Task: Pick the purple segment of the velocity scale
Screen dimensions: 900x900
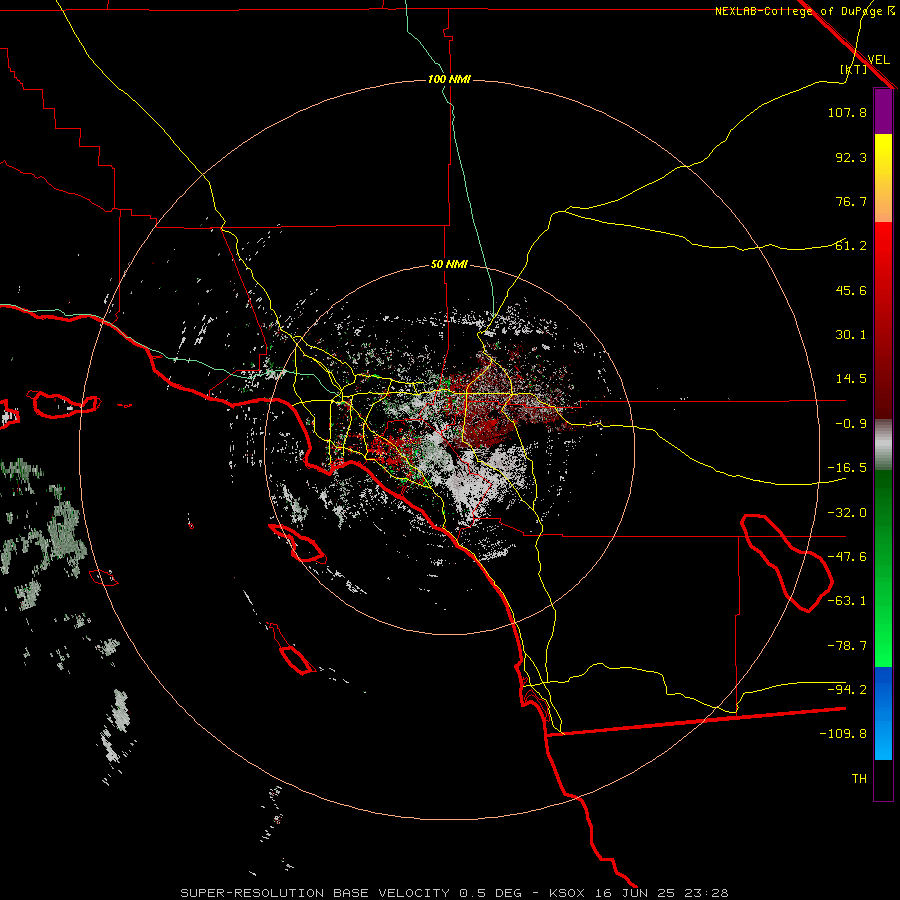Action: (x=883, y=112)
